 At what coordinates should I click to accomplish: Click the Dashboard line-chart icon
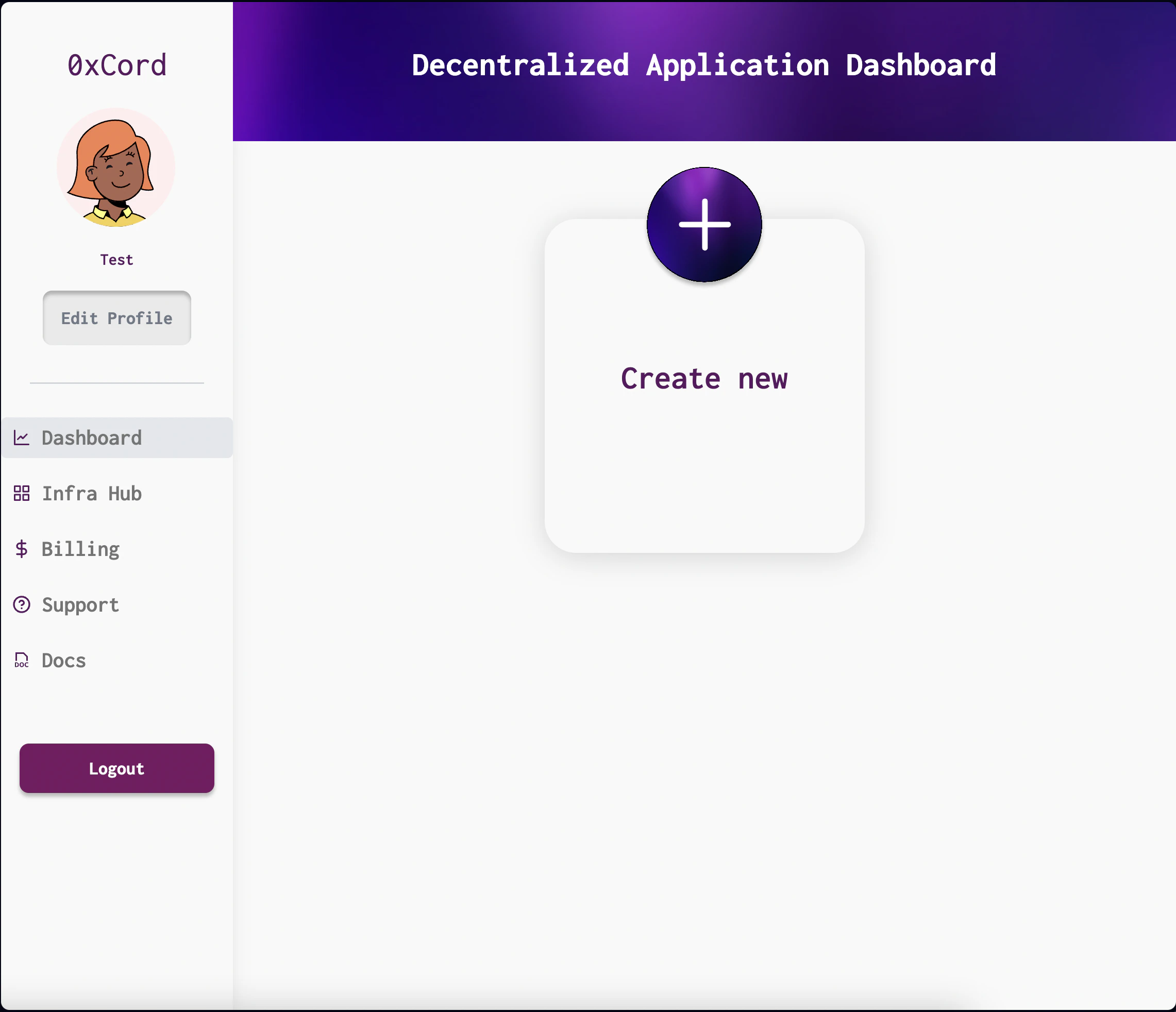[22, 438]
